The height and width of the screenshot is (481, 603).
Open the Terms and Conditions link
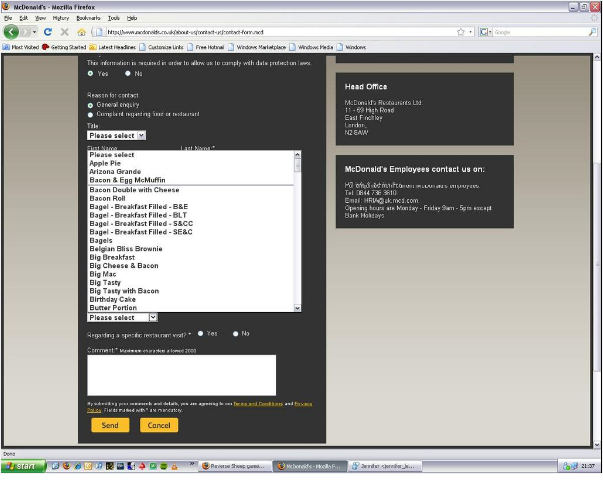point(258,404)
